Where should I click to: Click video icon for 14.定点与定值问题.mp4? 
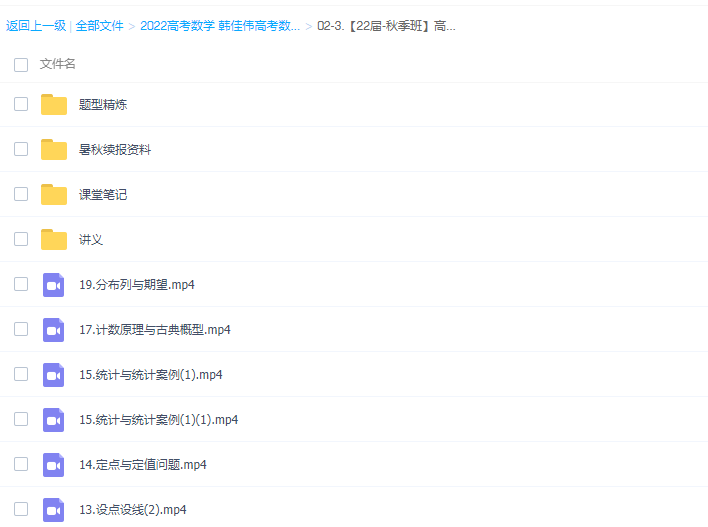pos(54,465)
